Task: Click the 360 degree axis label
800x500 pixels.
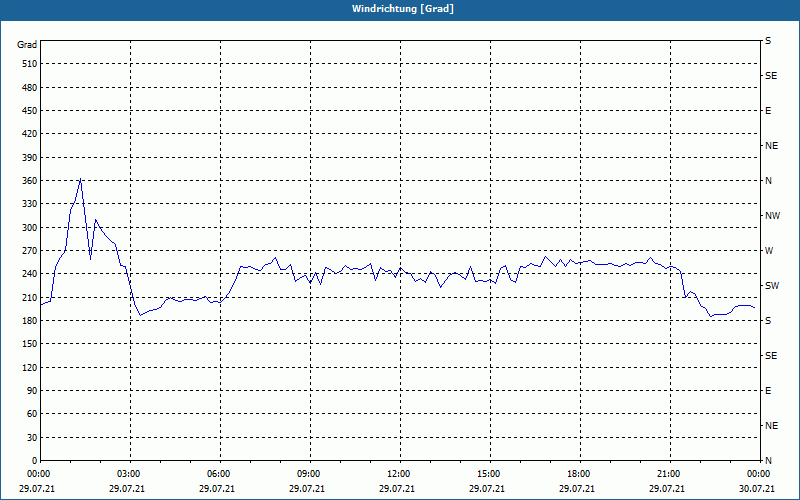Action: pos(30,181)
